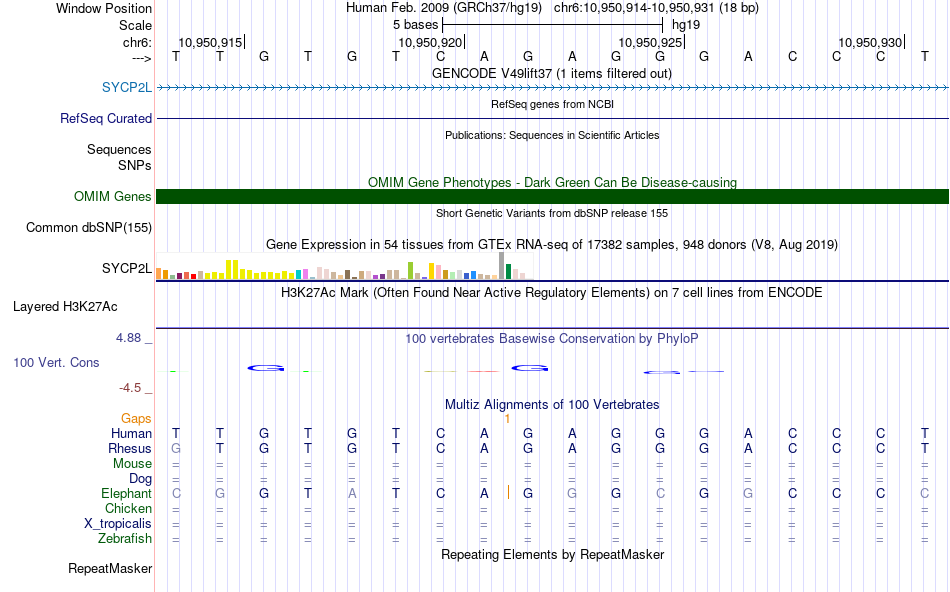Click the OMIM Genes track label
950x592 pixels.
coord(112,196)
